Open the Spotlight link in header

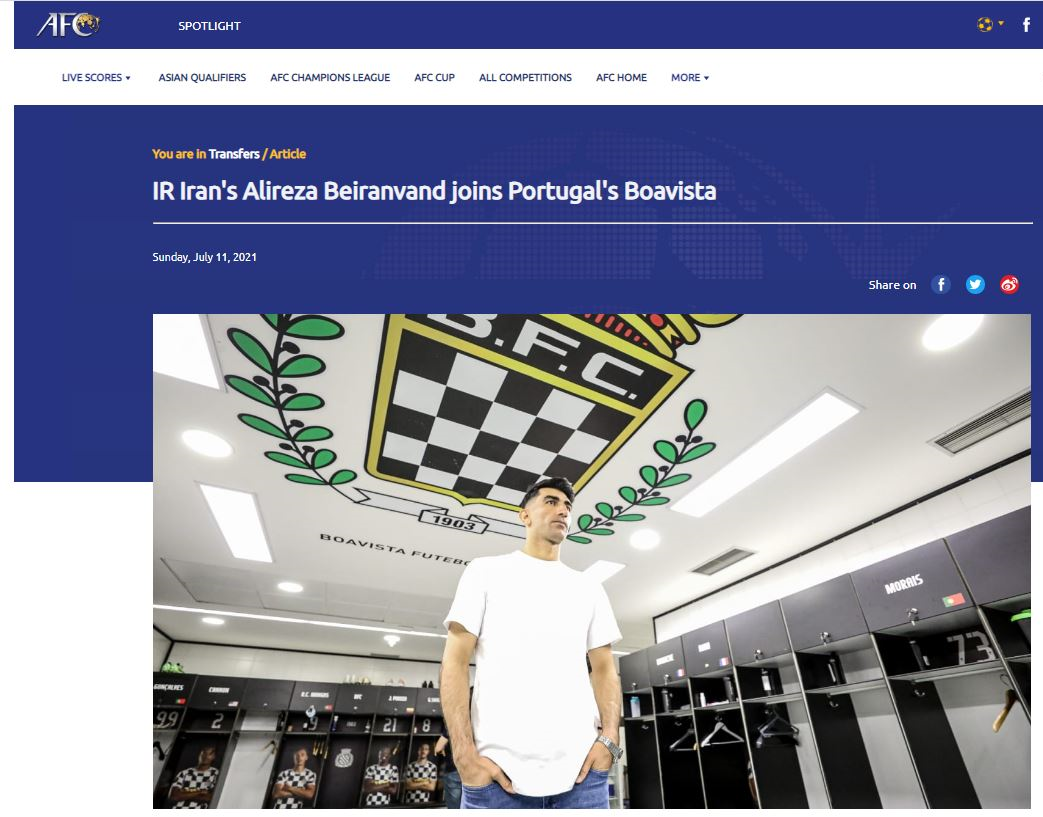[210, 26]
